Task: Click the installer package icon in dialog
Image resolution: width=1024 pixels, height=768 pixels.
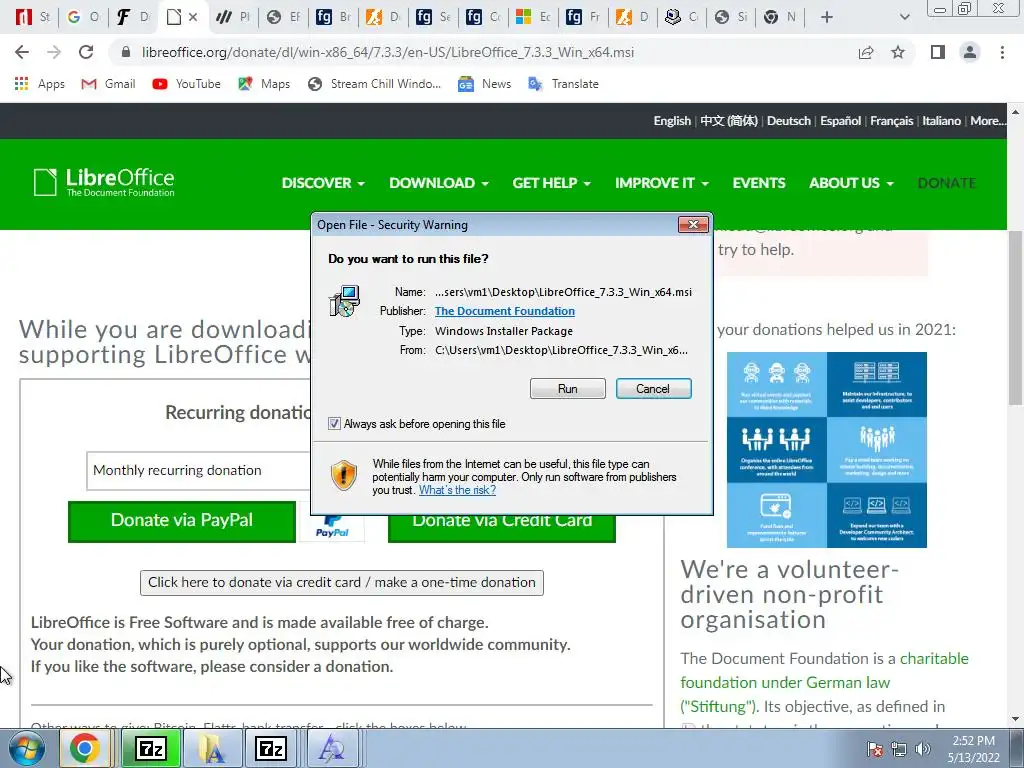Action: pyautogui.click(x=344, y=301)
